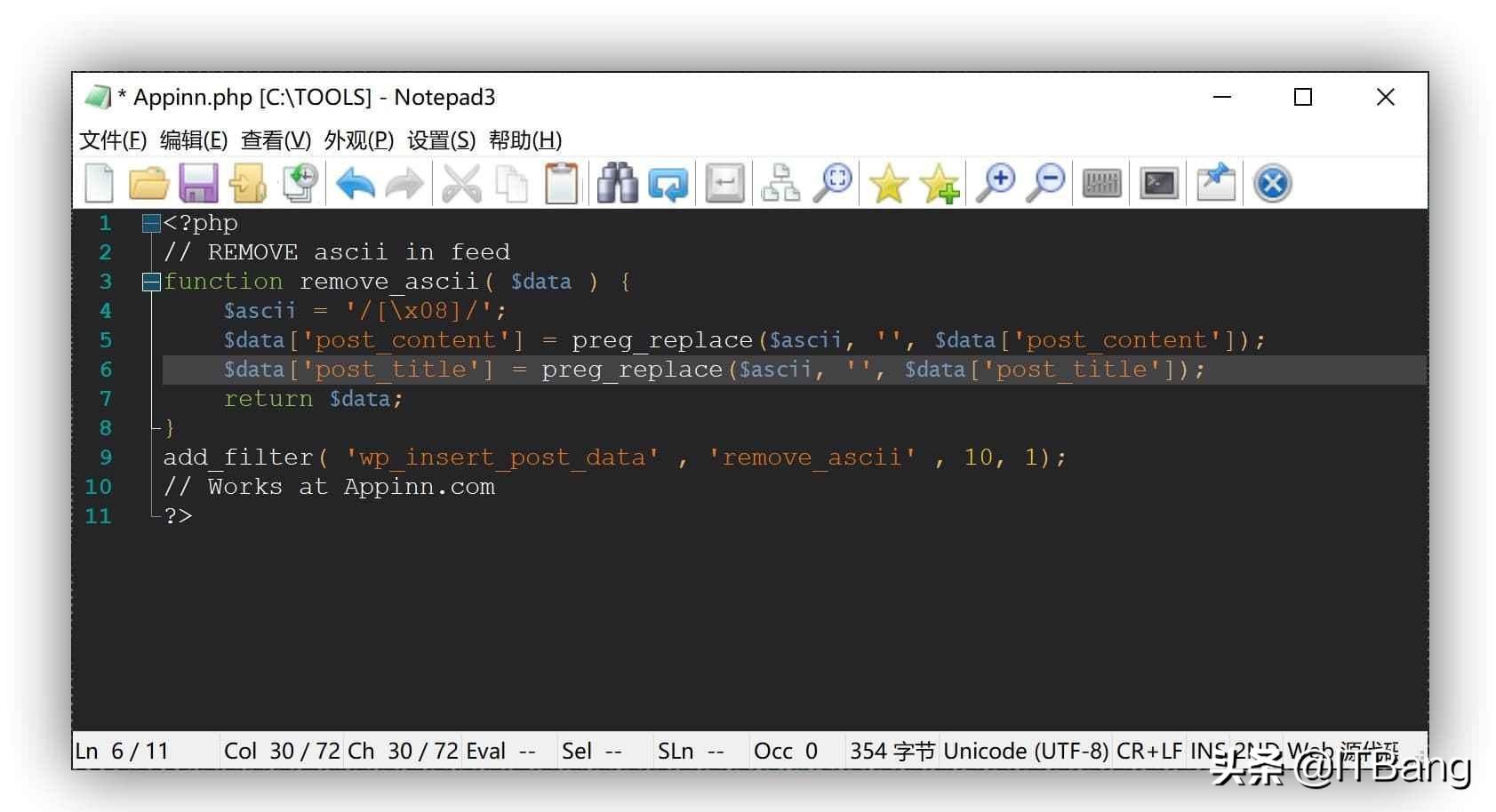Open the 帮助(H) menu
Image resolution: width=1496 pixels, height=812 pixels.
[524, 140]
